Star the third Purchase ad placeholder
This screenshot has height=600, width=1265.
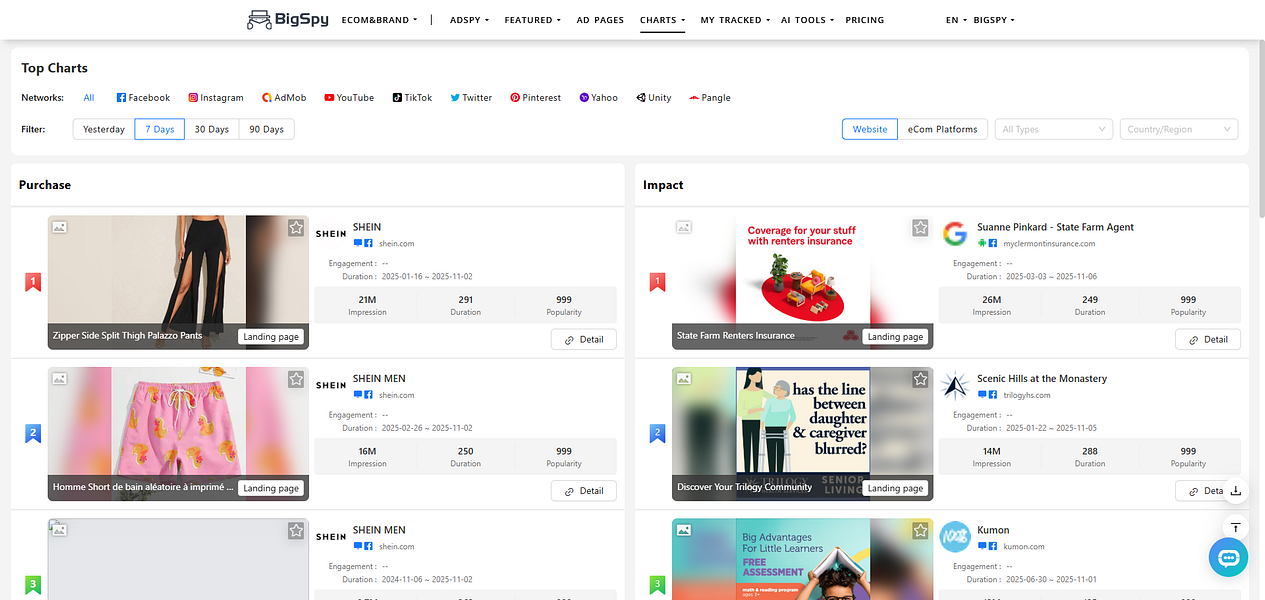(296, 531)
